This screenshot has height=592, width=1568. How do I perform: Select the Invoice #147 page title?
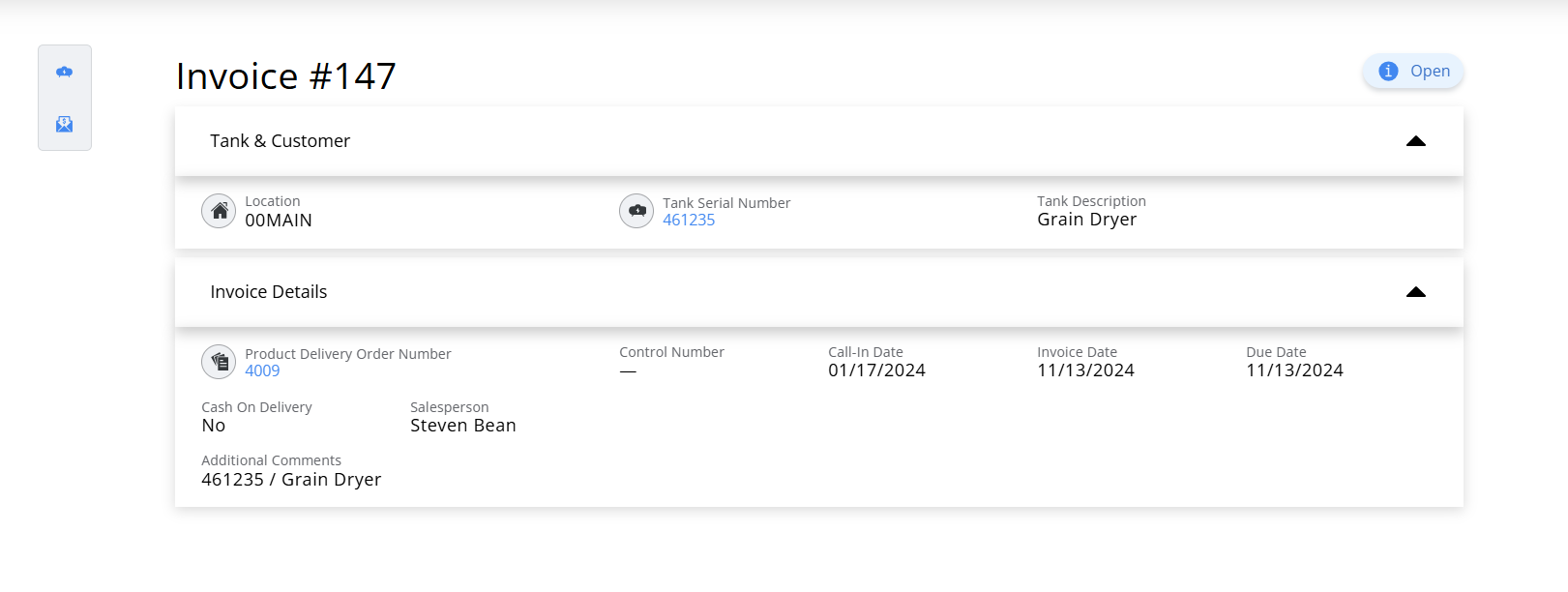(x=286, y=76)
